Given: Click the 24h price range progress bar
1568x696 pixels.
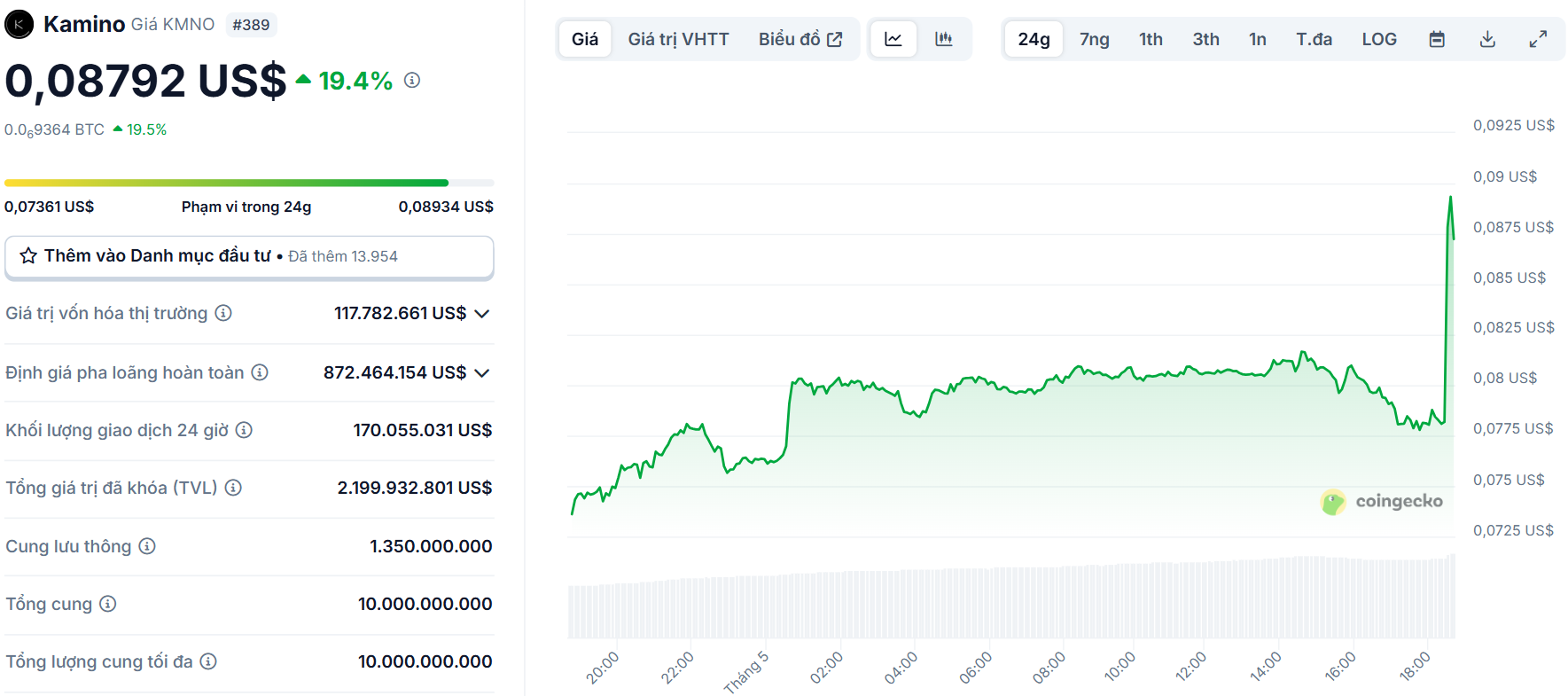Looking at the screenshot, I should coord(249,183).
